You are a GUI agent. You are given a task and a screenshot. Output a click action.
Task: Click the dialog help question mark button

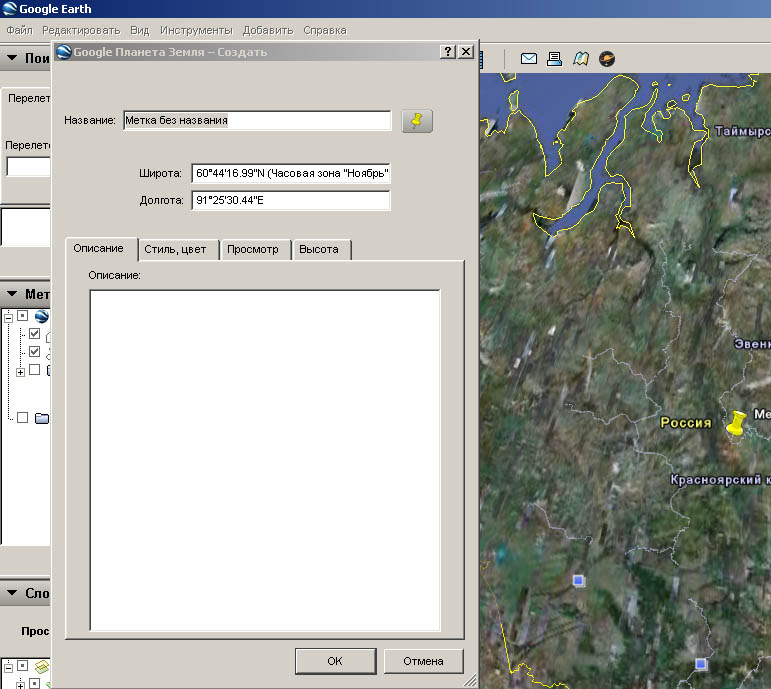(x=447, y=52)
